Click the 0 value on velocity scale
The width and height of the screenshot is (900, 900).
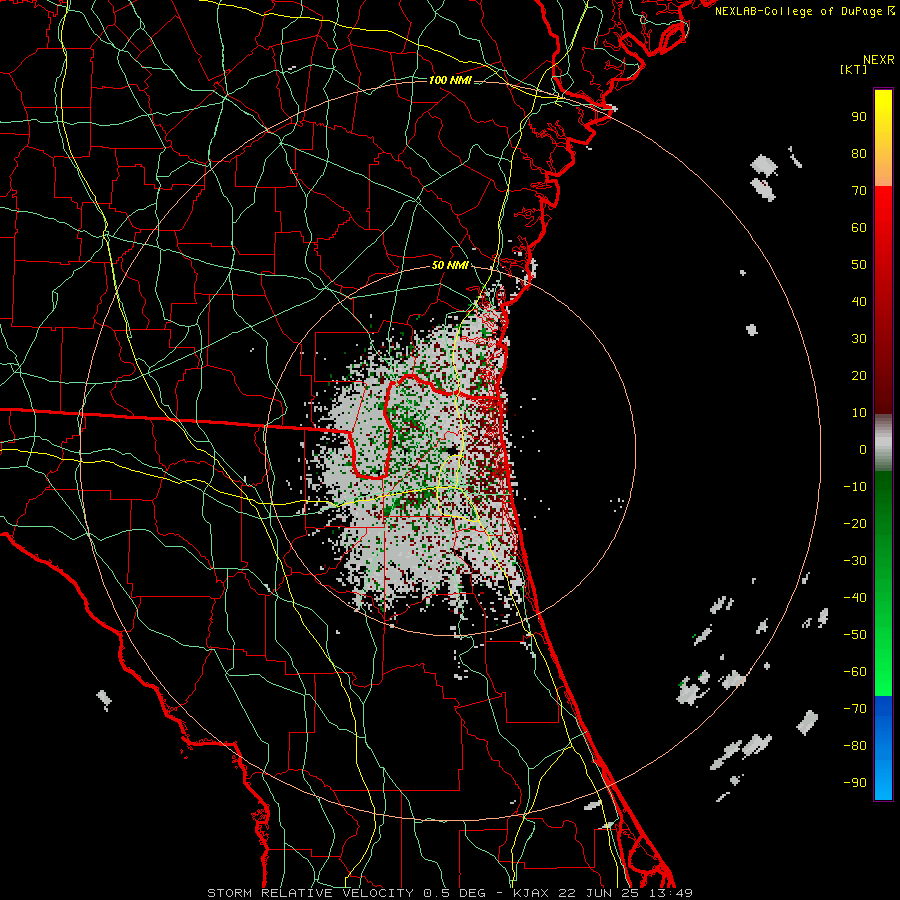[x=863, y=450]
